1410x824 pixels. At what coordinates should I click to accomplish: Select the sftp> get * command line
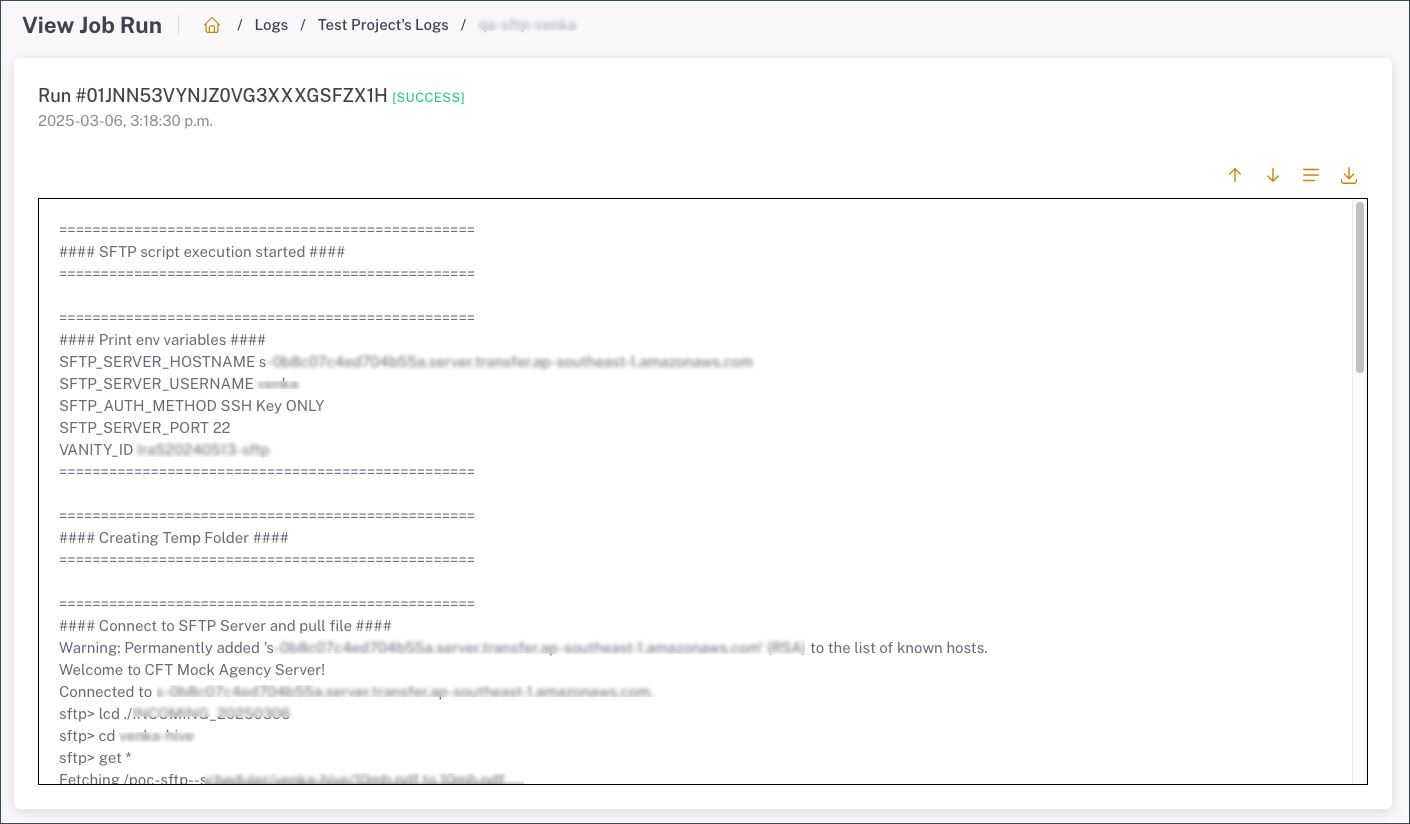coord(96,757)
